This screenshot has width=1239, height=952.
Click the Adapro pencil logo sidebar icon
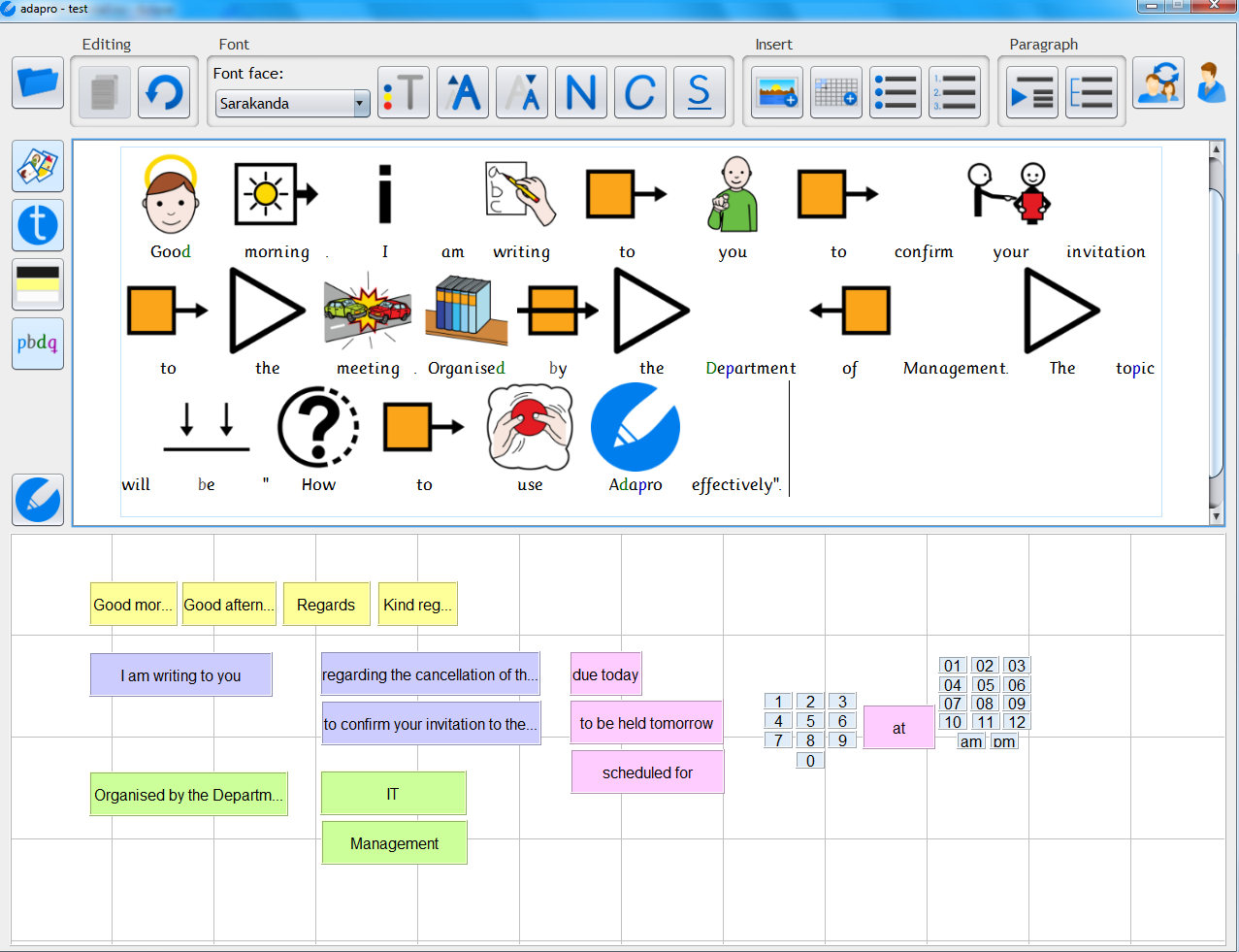tap(38, 500)
